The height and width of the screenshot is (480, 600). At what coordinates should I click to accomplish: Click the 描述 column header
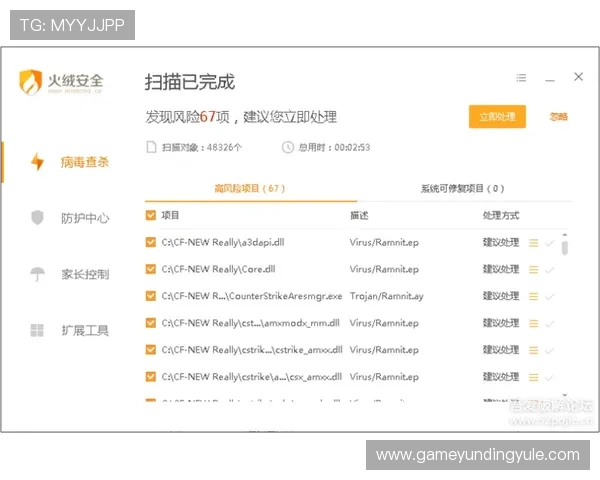point(359,216)
